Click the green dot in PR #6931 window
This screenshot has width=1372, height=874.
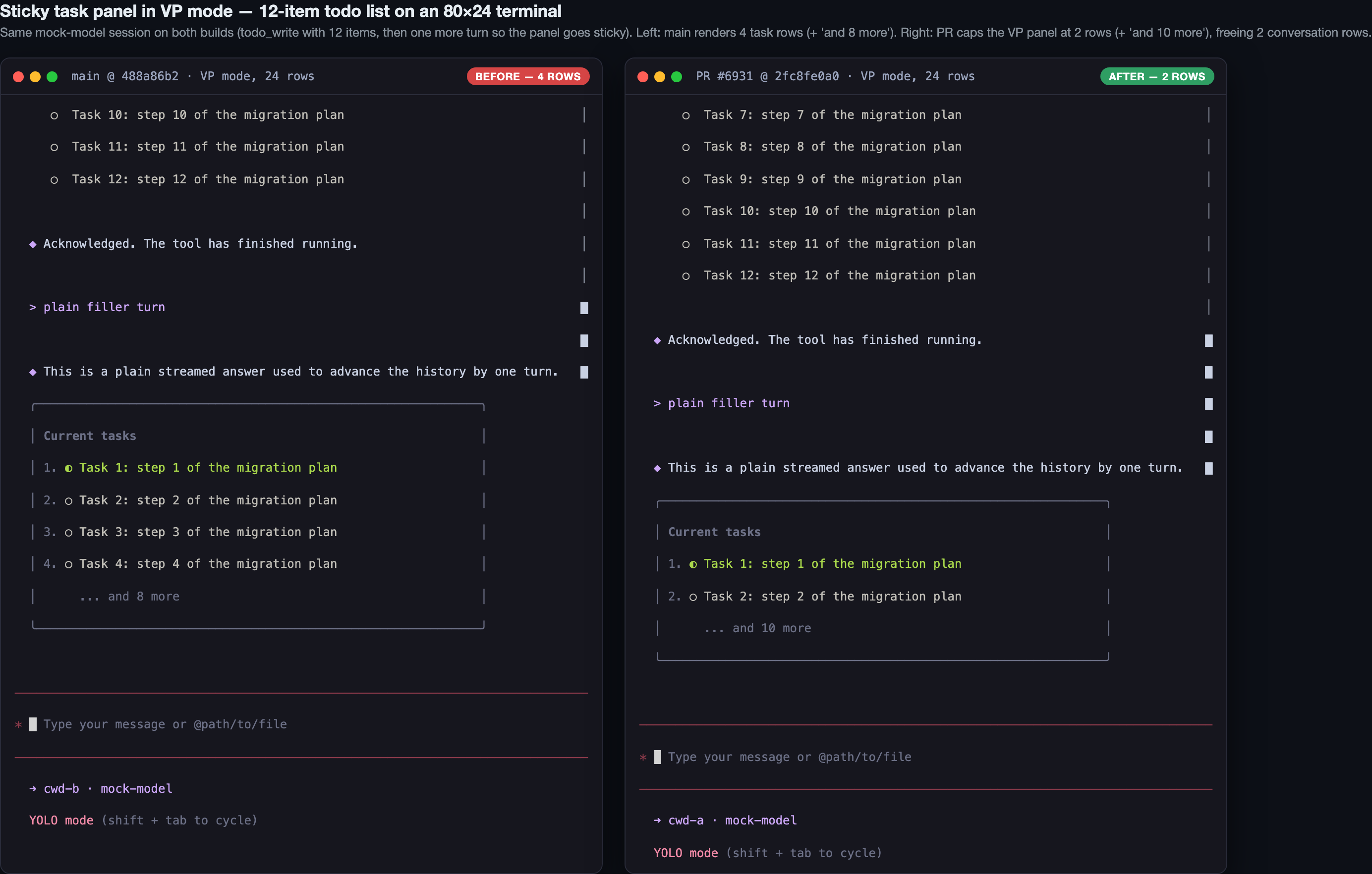[676, 77]
